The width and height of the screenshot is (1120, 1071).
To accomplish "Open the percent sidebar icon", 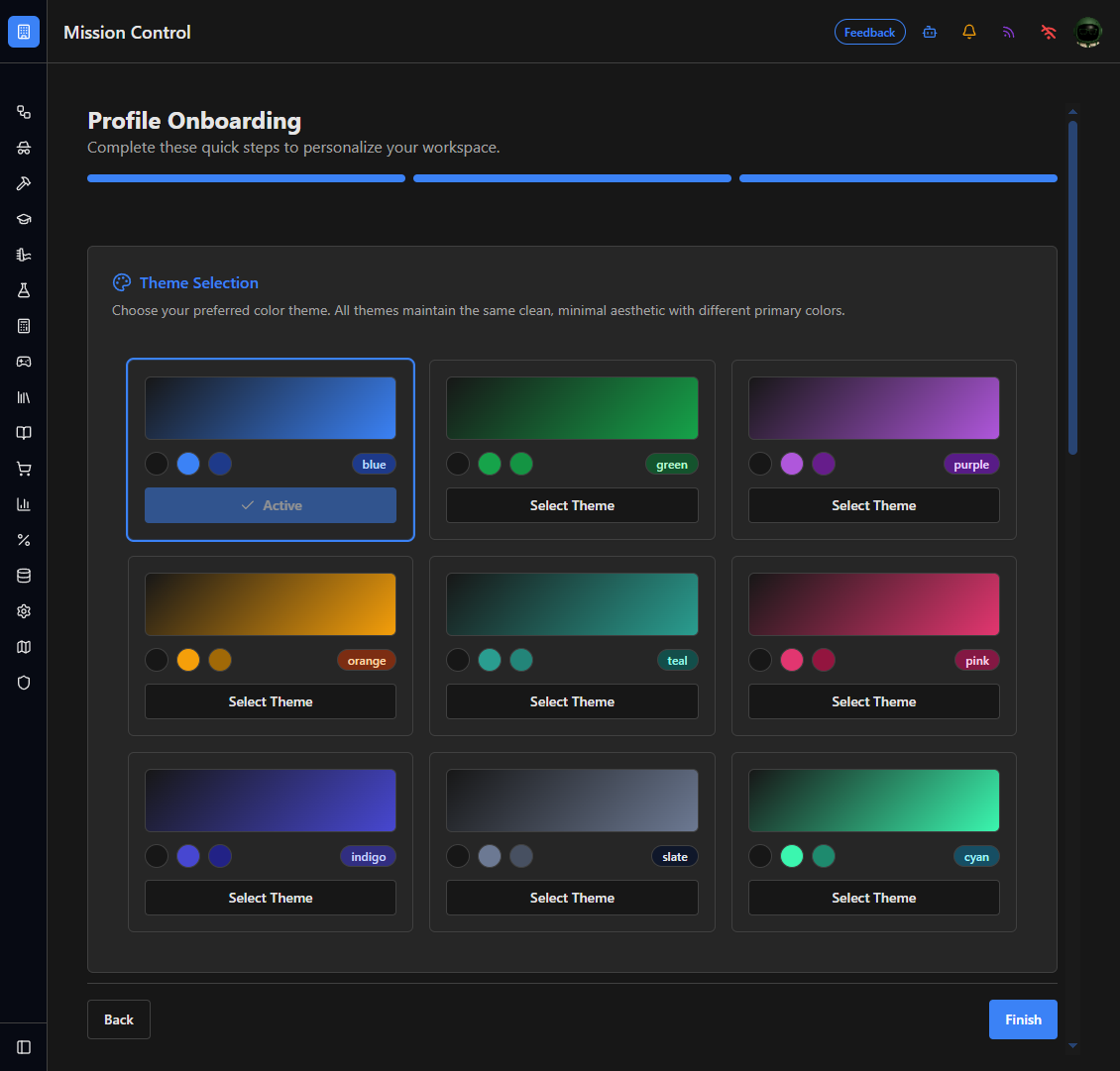I will click(x=24, y=541).
